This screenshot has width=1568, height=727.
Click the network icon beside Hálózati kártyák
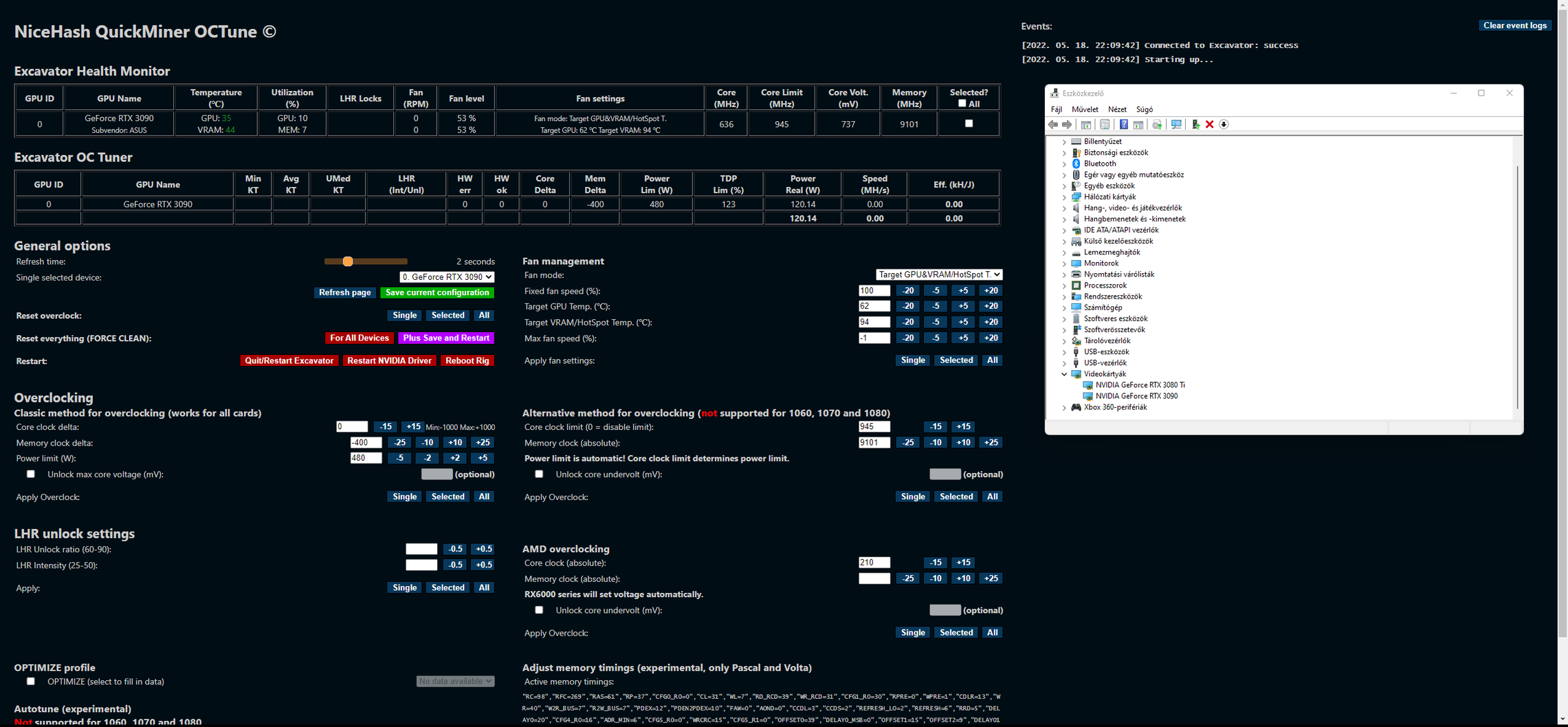[1076, 197]
